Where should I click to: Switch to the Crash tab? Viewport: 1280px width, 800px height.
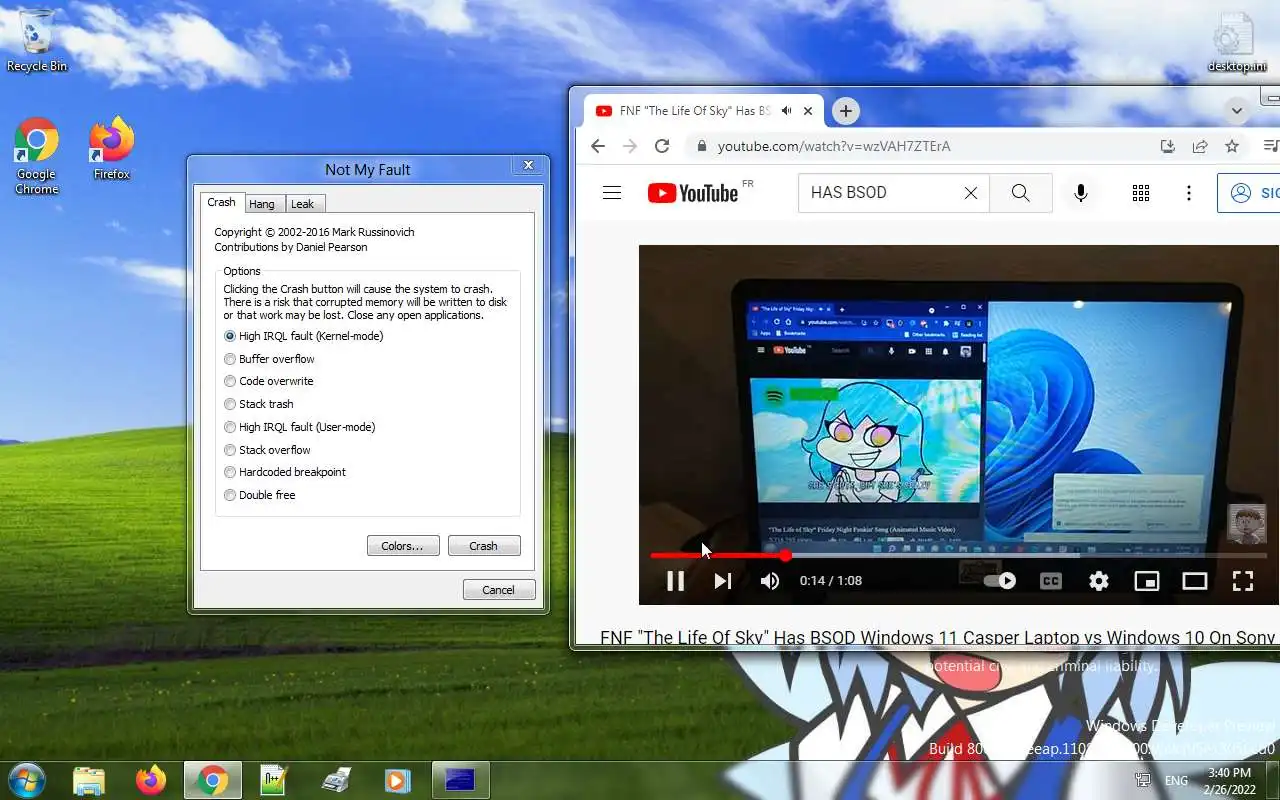tap(221, 202)
